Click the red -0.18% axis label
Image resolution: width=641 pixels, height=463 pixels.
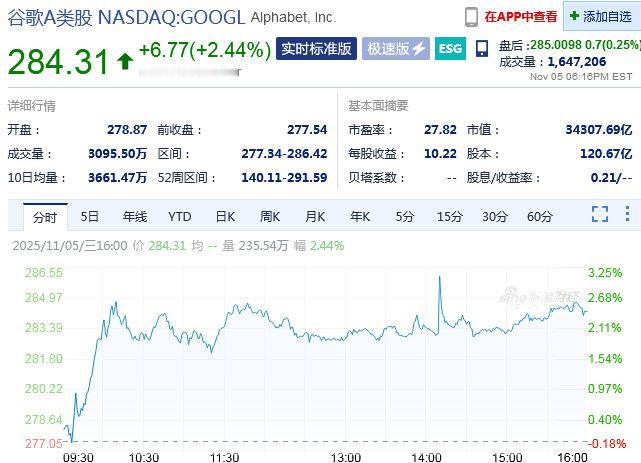pos(607,443)
